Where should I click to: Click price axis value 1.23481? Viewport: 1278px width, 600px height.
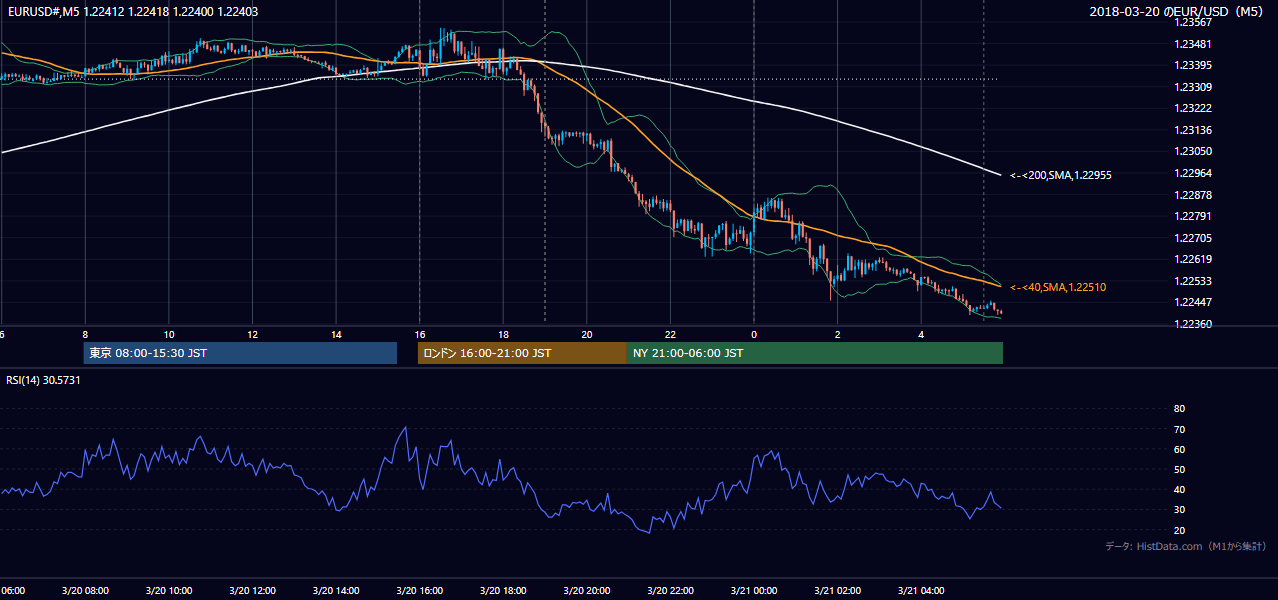(x=1193, y=44)
